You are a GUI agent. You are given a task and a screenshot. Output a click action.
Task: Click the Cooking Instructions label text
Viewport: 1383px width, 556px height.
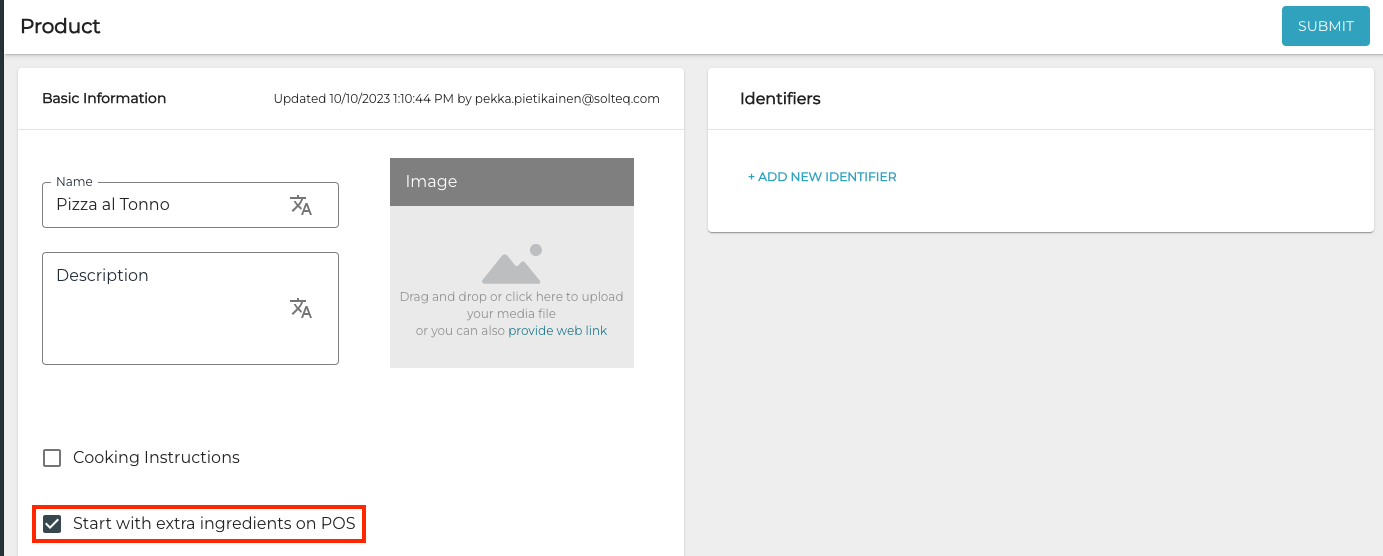pyautogui.click(x=156, y=458)
